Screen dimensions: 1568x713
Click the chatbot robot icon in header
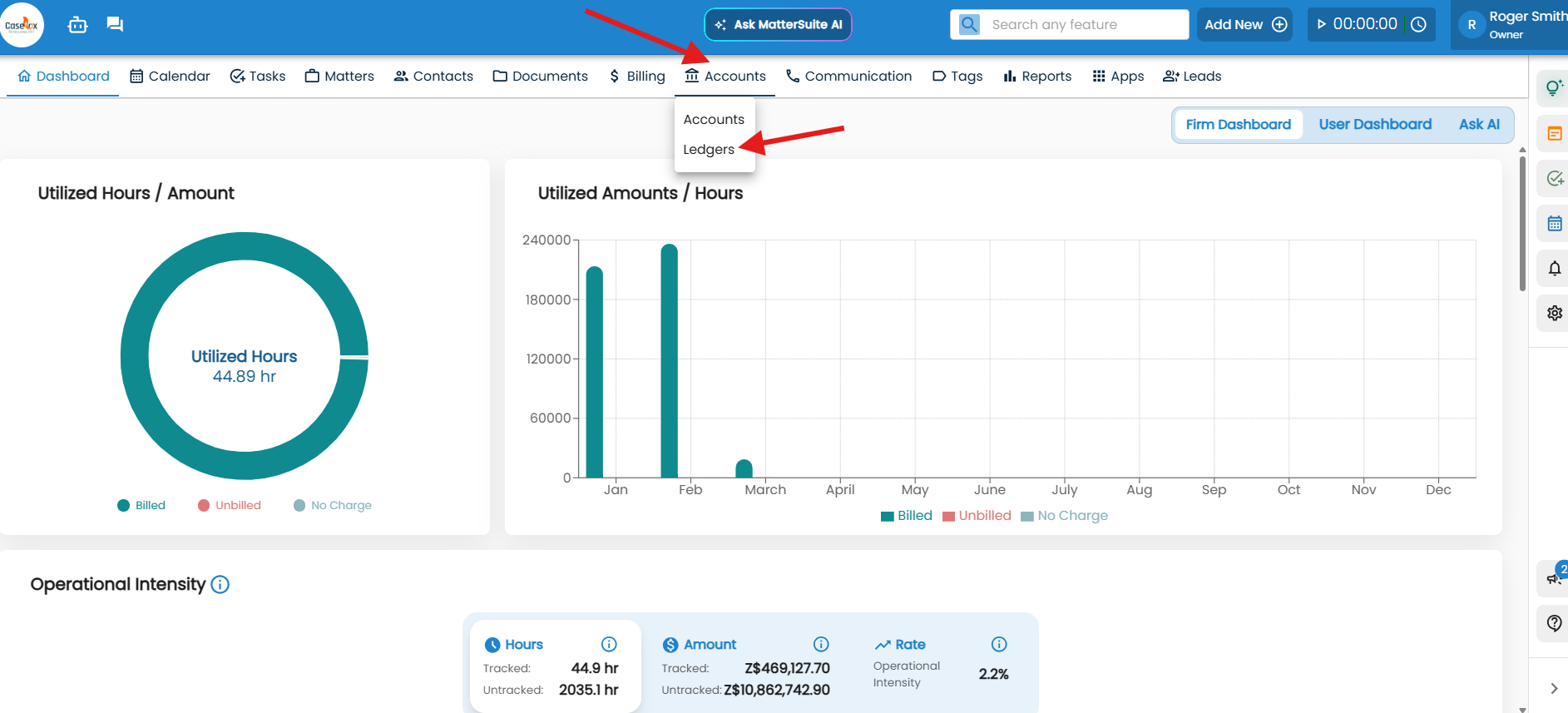(77, 25)
